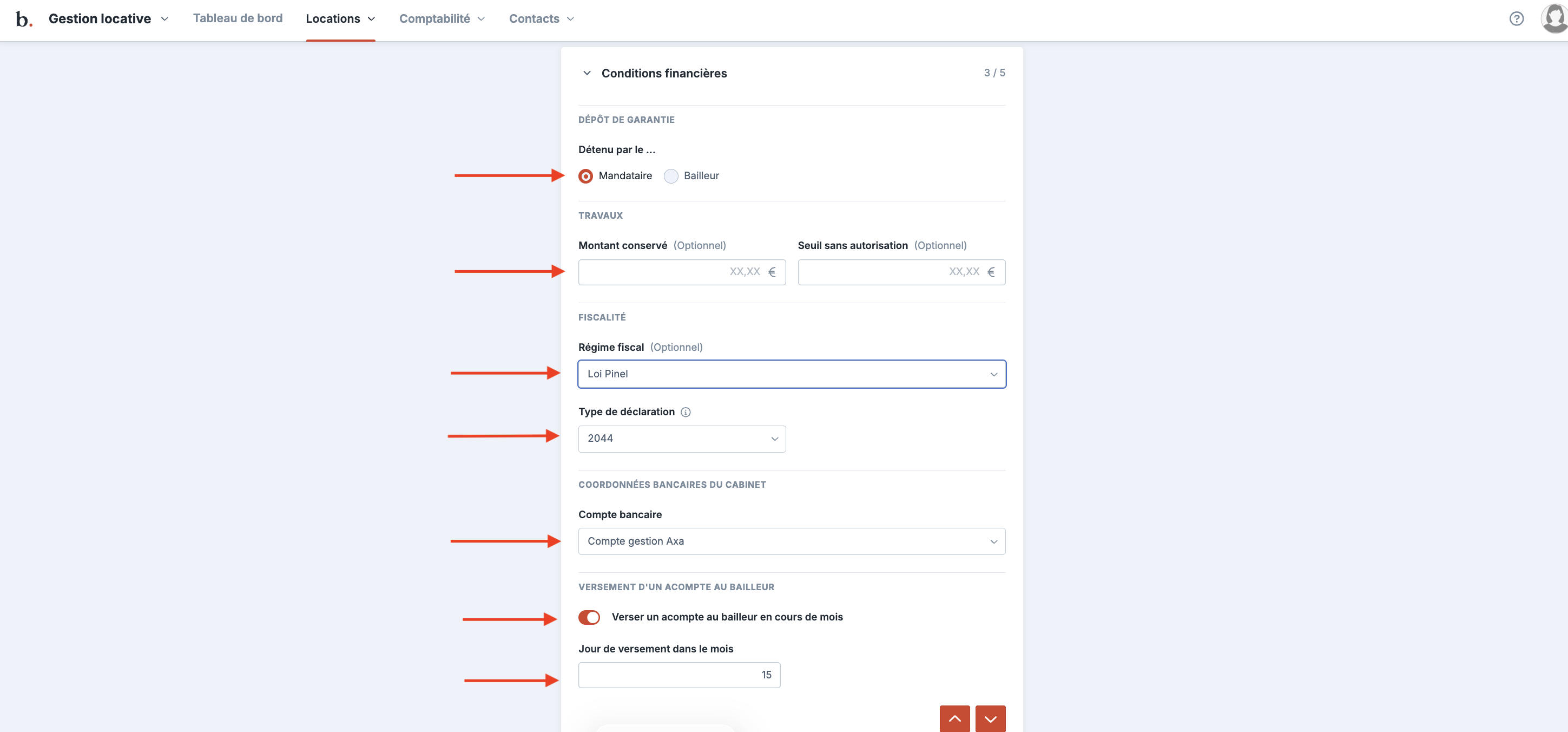The width and height of the screenshot is (1568, 732).
Task: Click the info icon beside Type de déclaration
Action: [686, 412]
